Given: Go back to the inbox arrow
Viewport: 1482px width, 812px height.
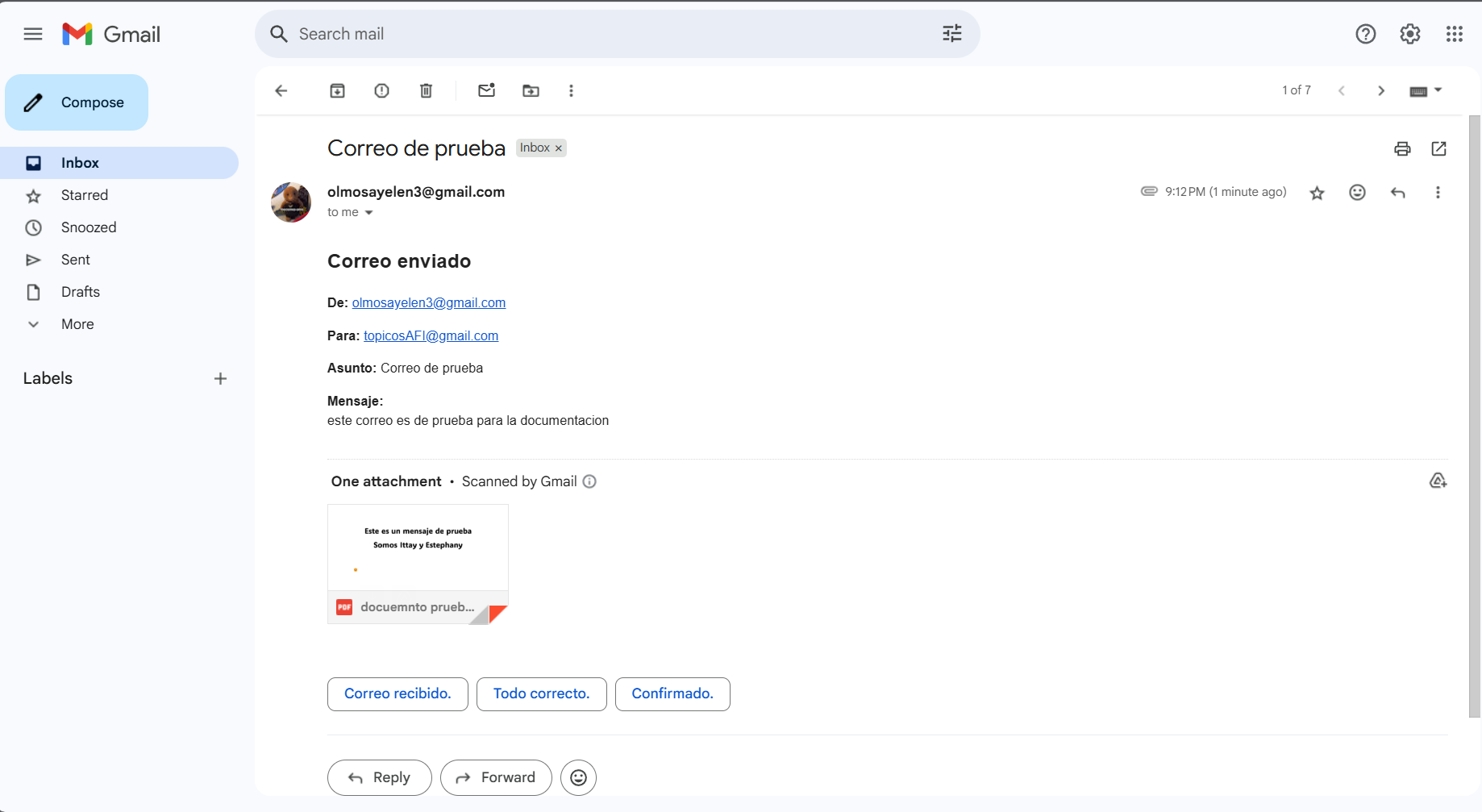Looking at the screenshot, I should tap(281, 90).
